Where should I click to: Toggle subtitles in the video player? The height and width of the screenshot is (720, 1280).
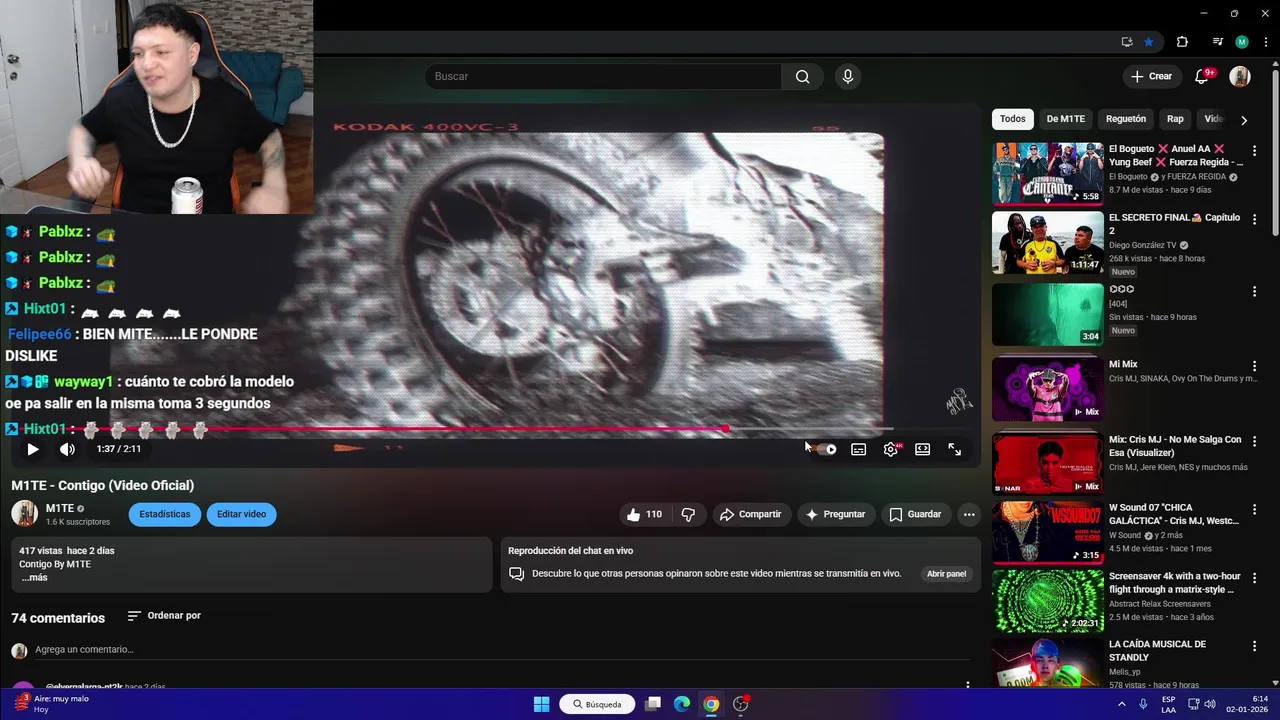pyautogui.click(x=858, y=450)
